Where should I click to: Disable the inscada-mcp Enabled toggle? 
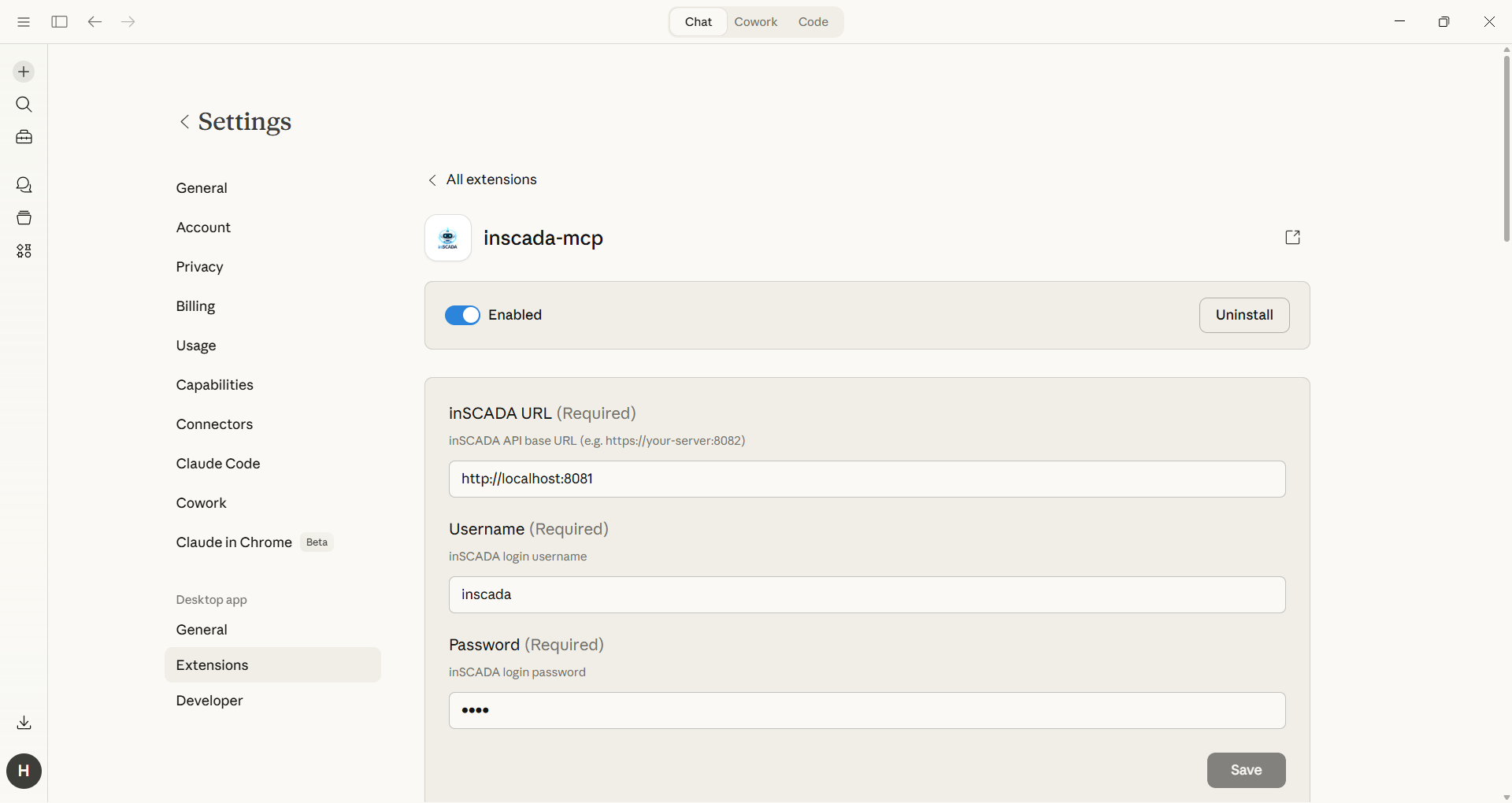pyautogui.click(x=462, y=316)
